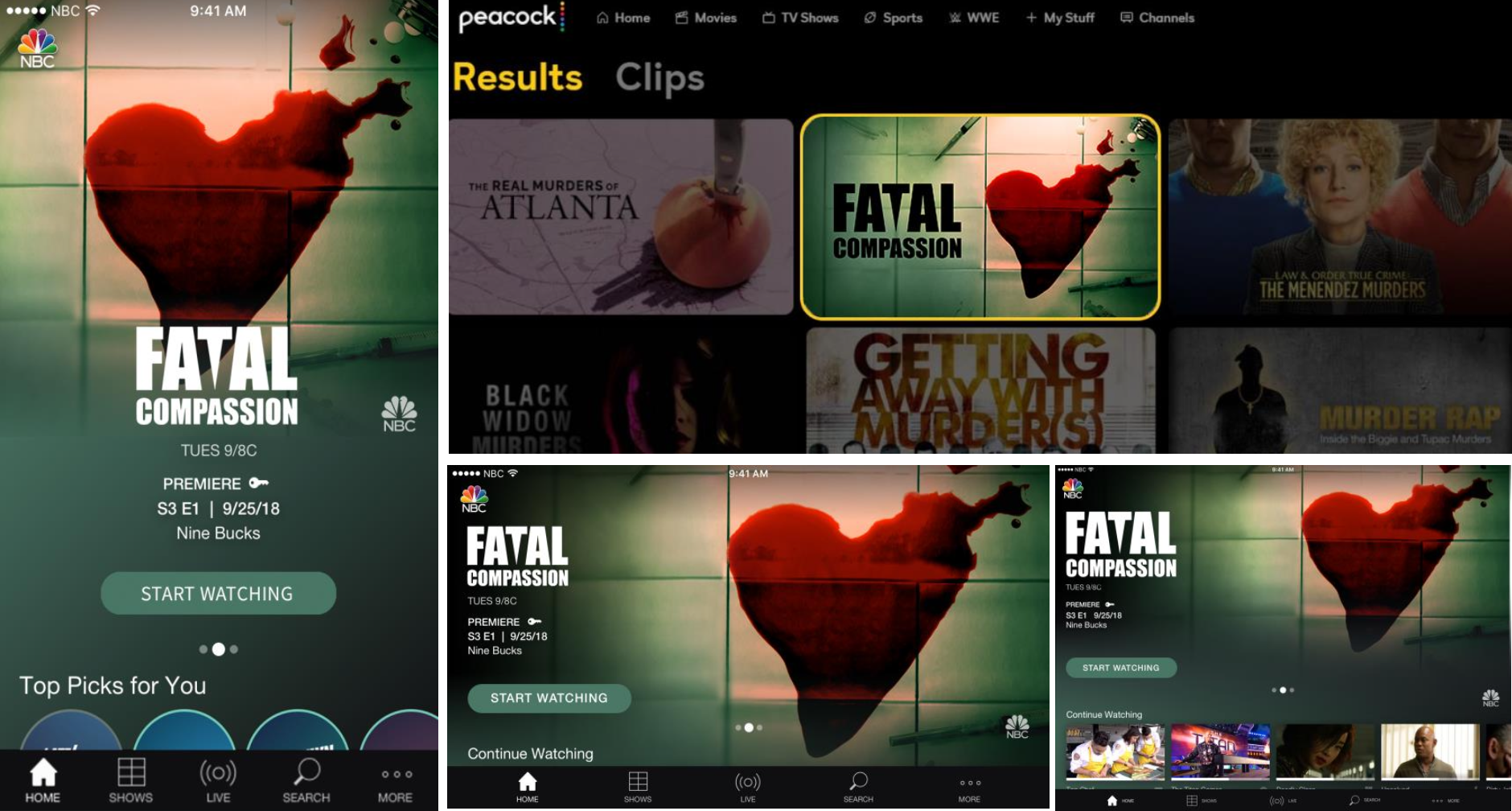The height and width of the screenshot is (811, 1512).
Task: Tap START WATCHING on the wide tablet screen
Action: click(x=549, y=698)
